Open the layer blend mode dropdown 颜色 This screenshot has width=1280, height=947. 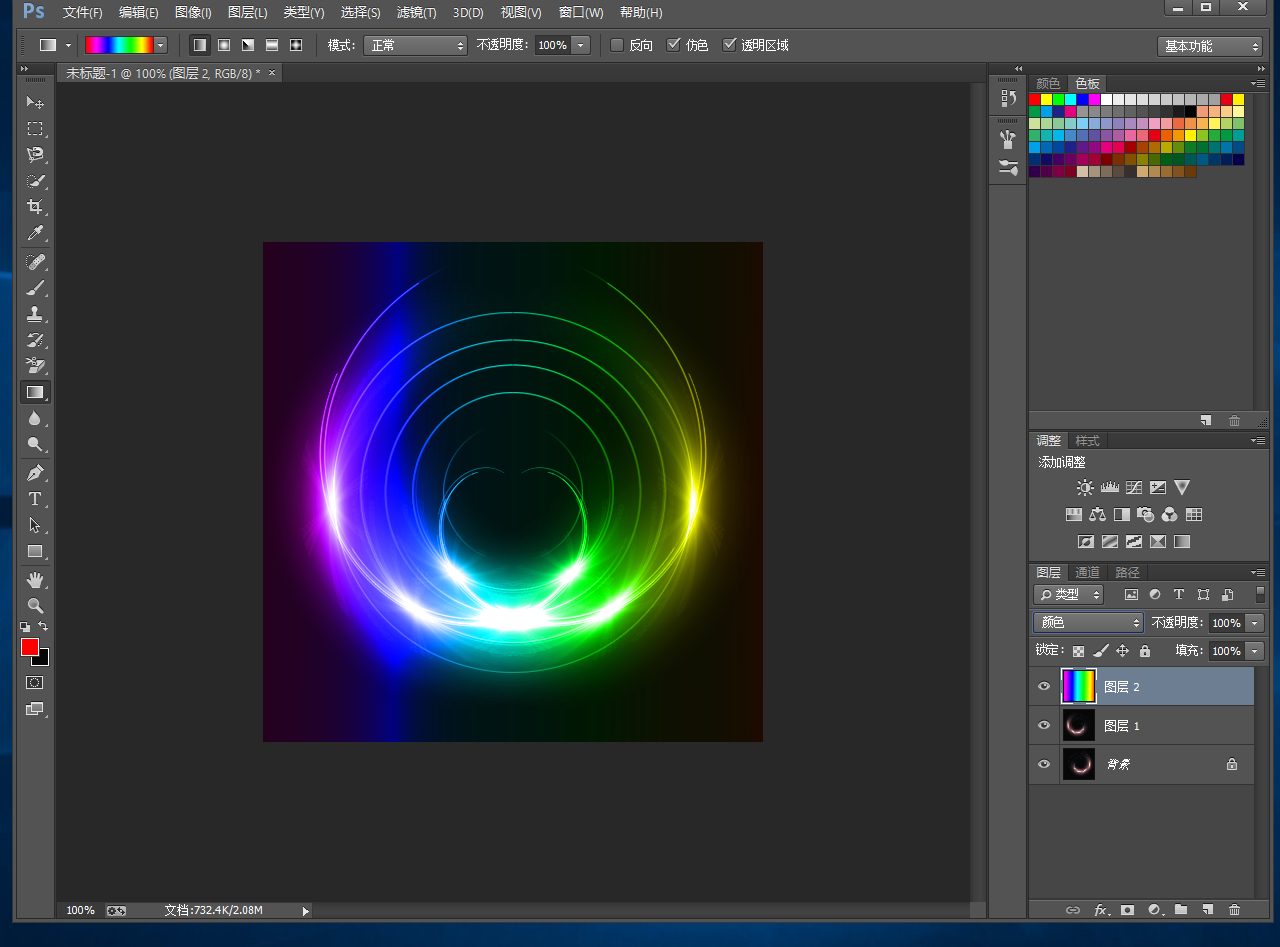tap(1088, 622)
